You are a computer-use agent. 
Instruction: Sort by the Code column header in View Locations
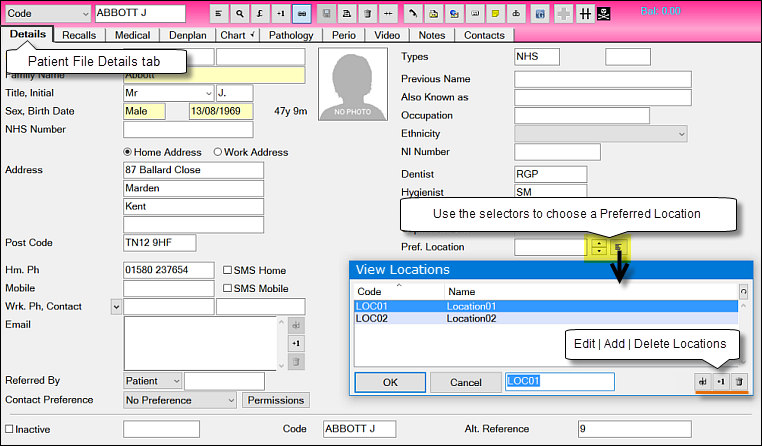coord(399,292)
